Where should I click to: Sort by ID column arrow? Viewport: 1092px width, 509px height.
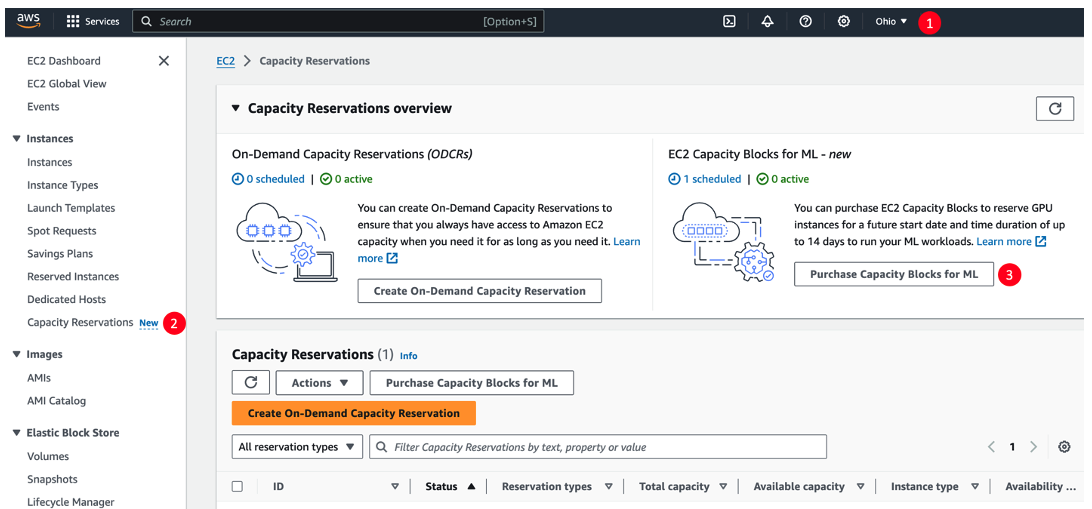395,487
